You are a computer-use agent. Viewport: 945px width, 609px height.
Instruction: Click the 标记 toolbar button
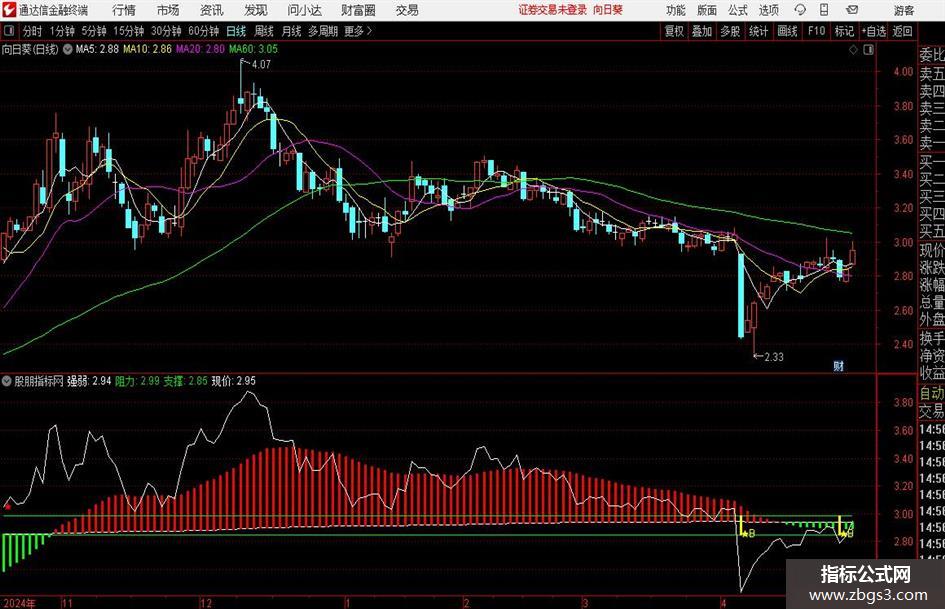click(844, 31)
